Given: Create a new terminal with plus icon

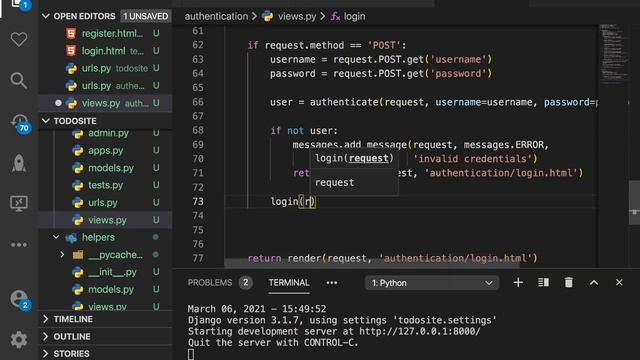Looking at the screenshot, I should 518,282.
